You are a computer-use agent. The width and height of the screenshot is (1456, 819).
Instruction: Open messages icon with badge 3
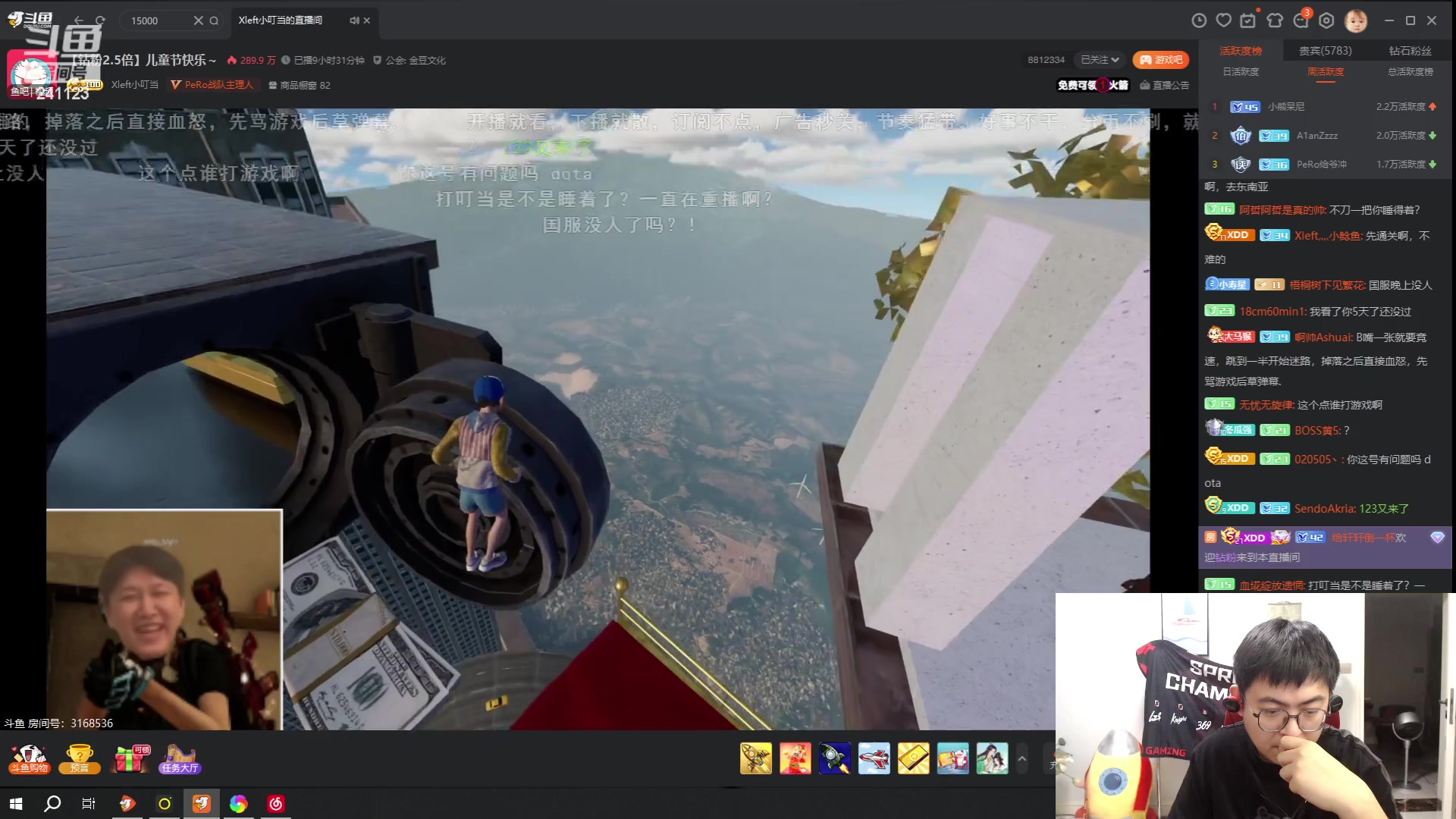point(1301,20)
